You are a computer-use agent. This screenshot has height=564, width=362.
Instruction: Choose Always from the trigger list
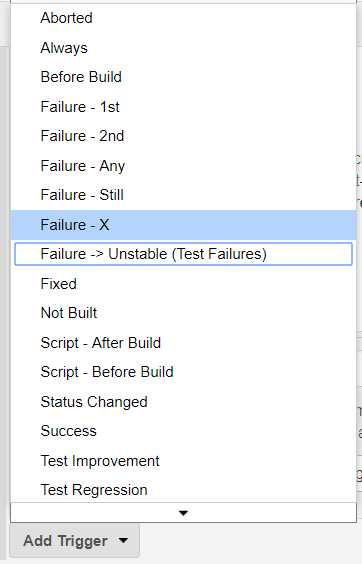point(184,48)
